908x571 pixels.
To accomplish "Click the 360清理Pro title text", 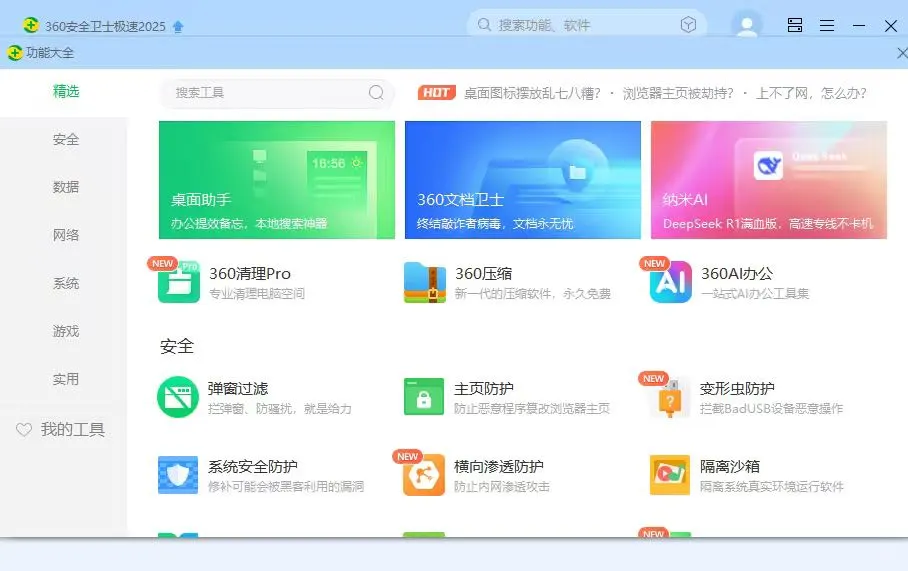I will click(x=250, y=273).
